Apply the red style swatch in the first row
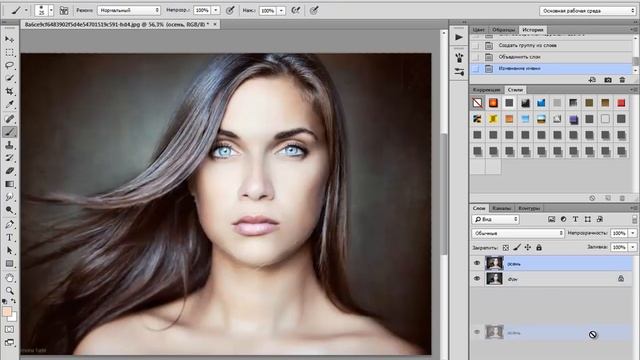 pyautogui.click(x=621, y=103)
